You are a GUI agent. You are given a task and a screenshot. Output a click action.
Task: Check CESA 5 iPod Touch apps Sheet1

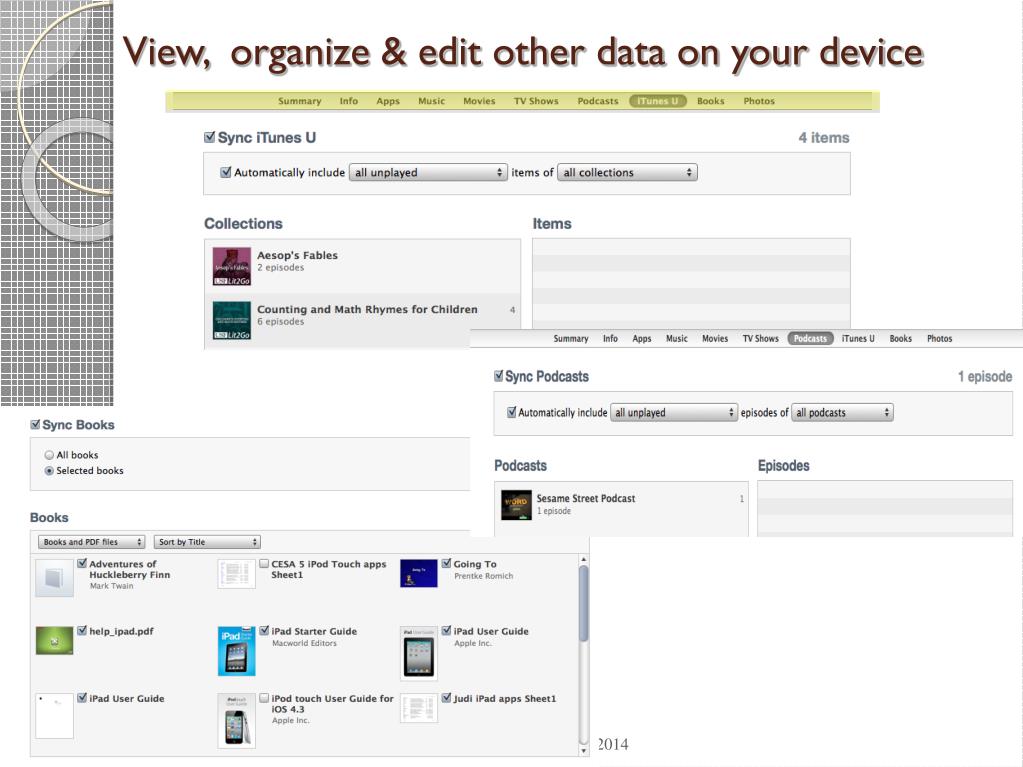tap(264, 564)
